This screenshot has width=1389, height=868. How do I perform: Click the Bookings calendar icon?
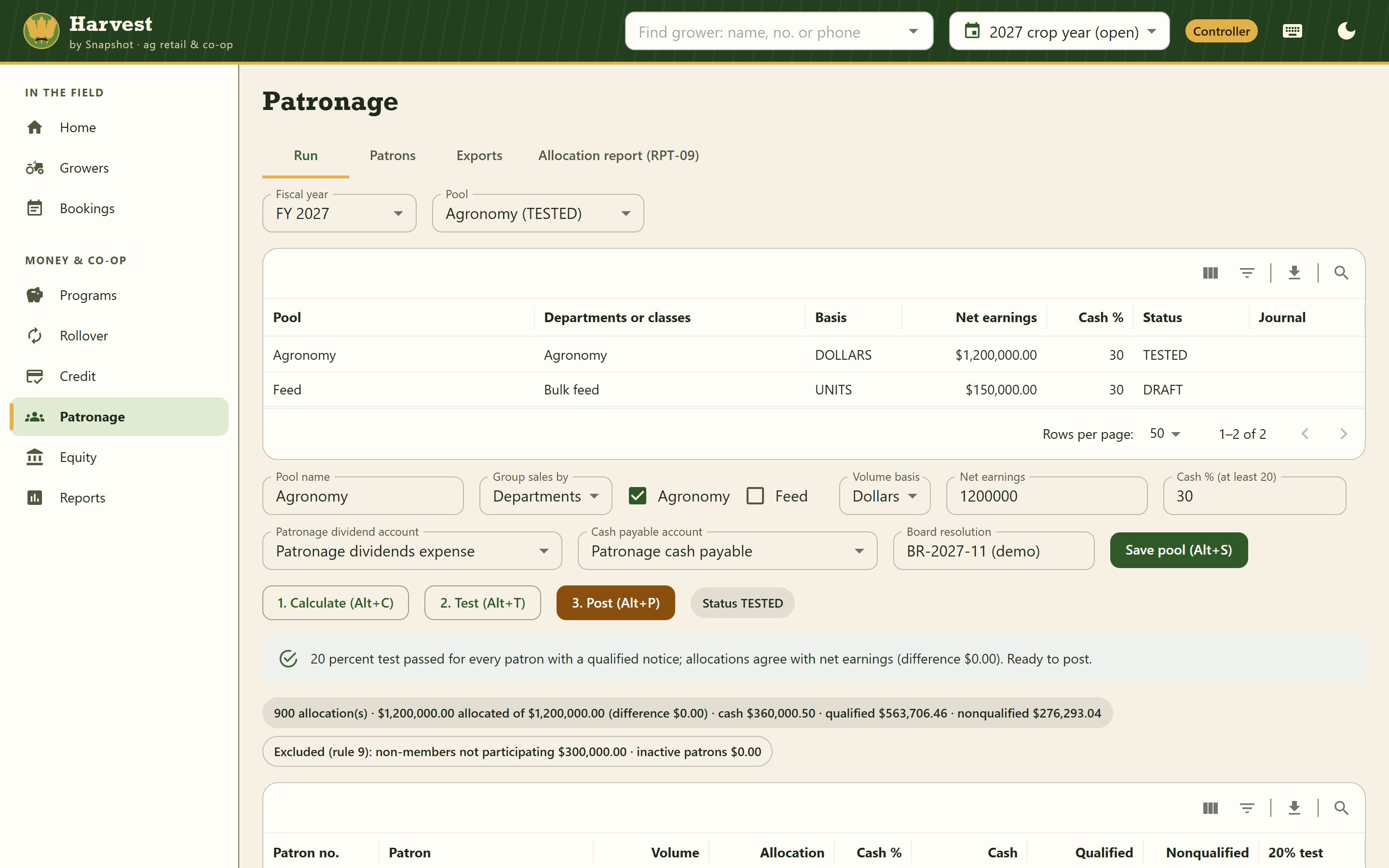34,208
